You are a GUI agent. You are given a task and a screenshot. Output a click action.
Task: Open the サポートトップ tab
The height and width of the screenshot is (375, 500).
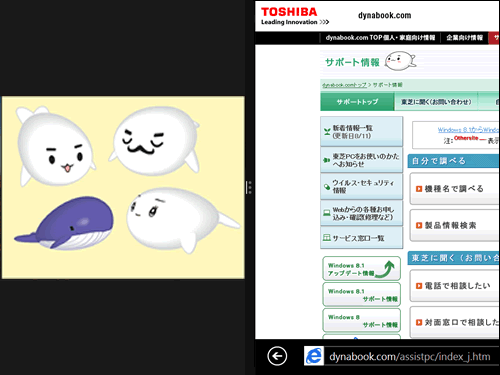coord(357,102)
